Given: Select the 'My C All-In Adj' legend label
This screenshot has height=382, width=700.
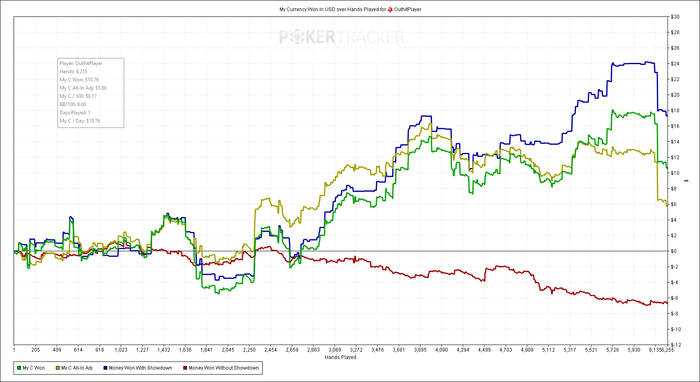Looking at the screenshot, I should tap(77, 368).
